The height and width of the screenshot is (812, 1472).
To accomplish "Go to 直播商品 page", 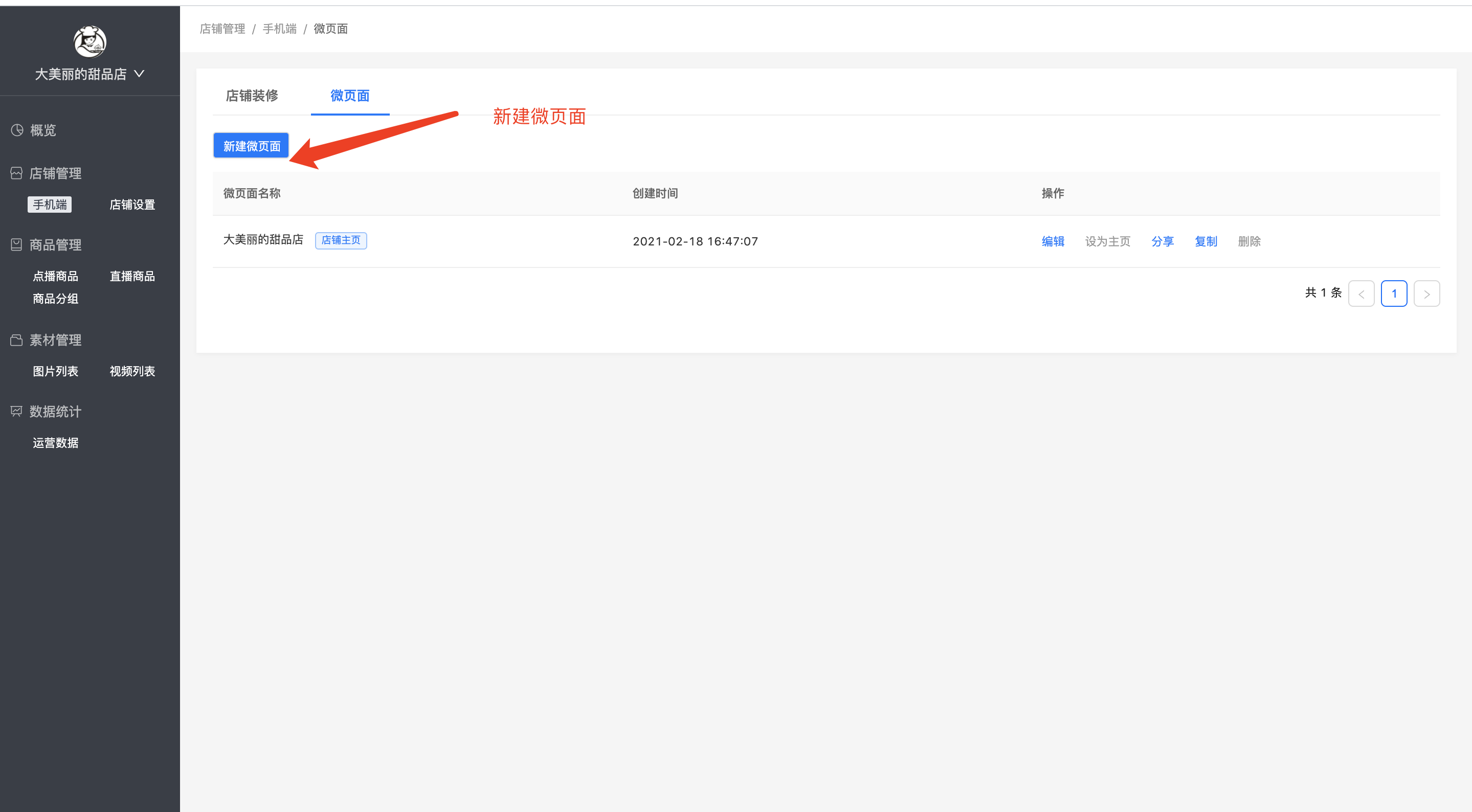I will pos(132,276).
